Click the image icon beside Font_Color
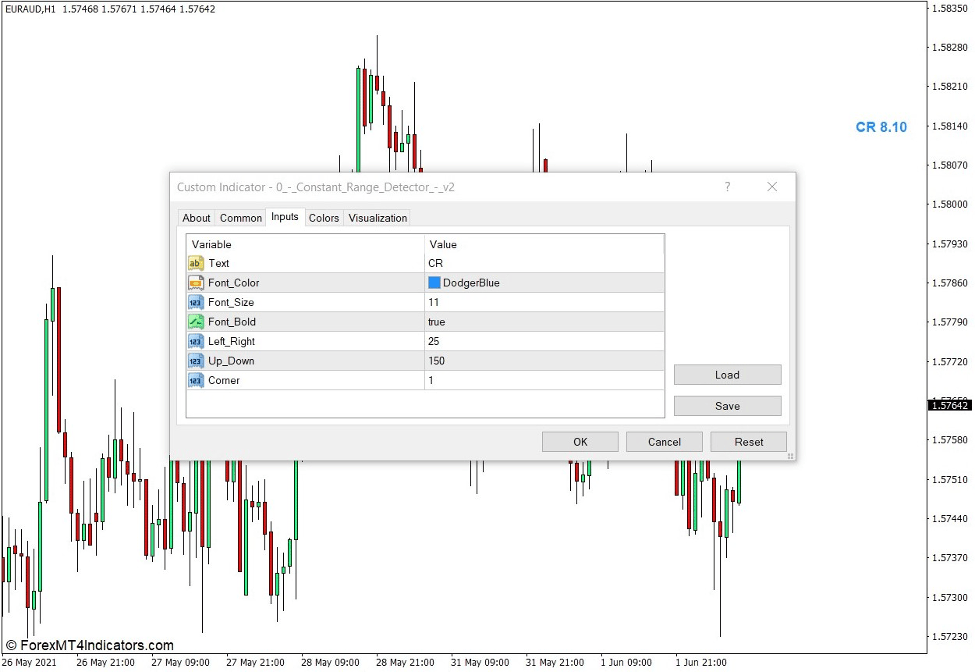Image resolution: width=977 pixels, height=672 pixels. click(197, 283)
